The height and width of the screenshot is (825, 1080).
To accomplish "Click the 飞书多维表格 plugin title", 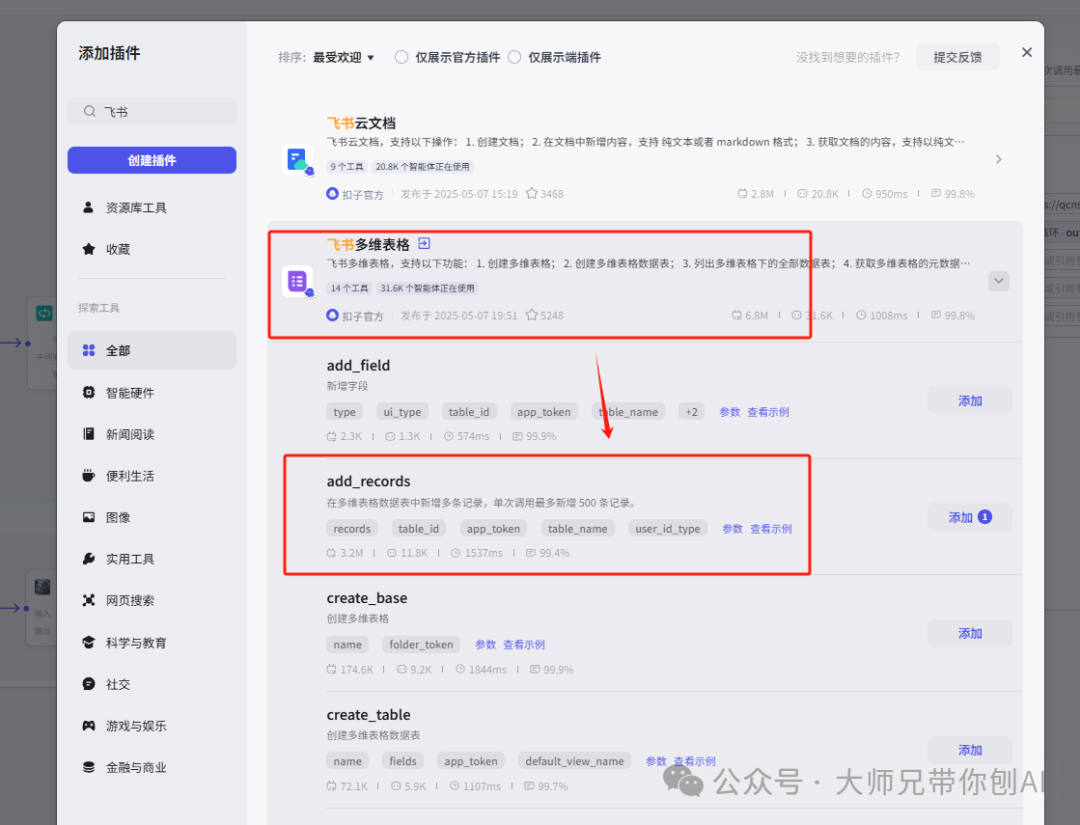I will tap(368, 244).
